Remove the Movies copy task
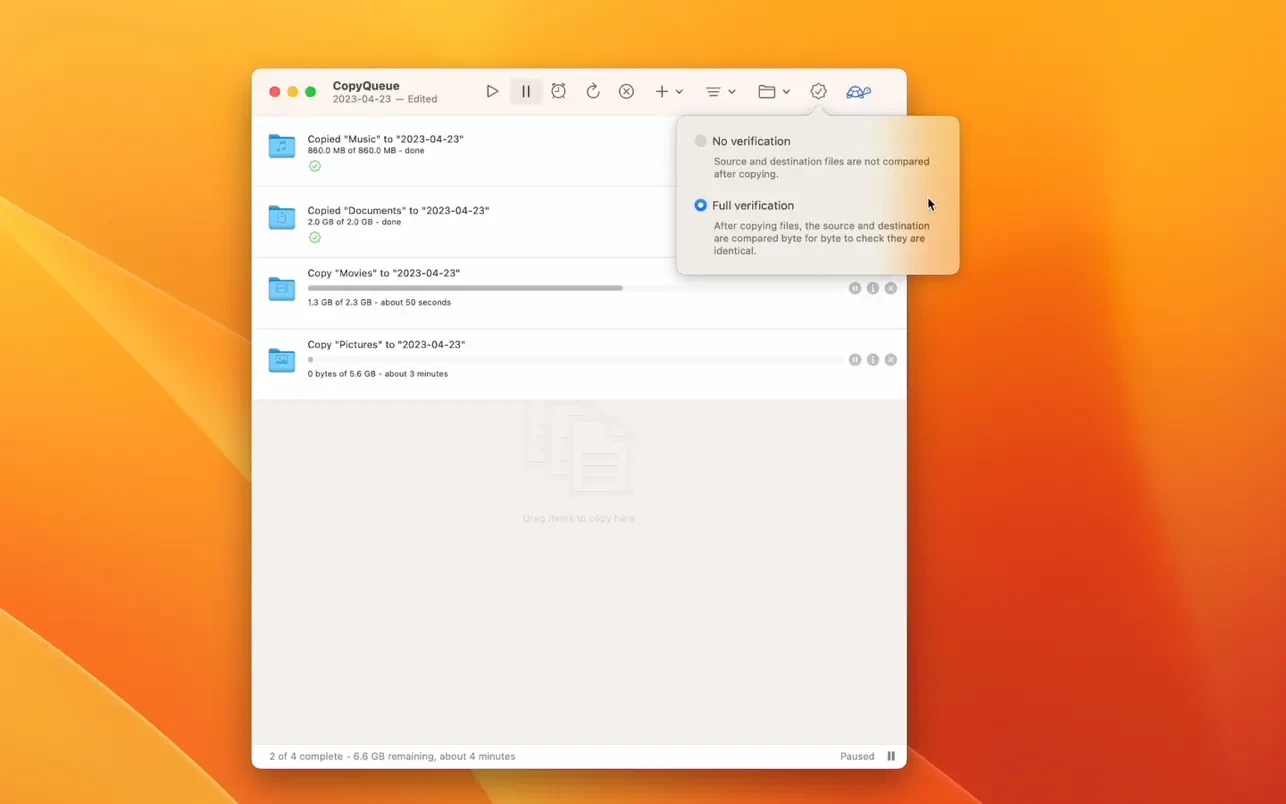Screen dimensions: 1286x804 pyautogui.click(x=891, y=288)
